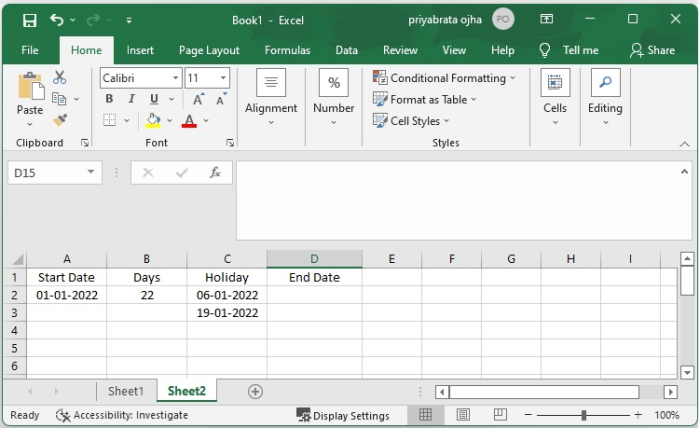Apply the yellow Fill Color
This screenshot has height=428, width=700.
coord(153,120)
